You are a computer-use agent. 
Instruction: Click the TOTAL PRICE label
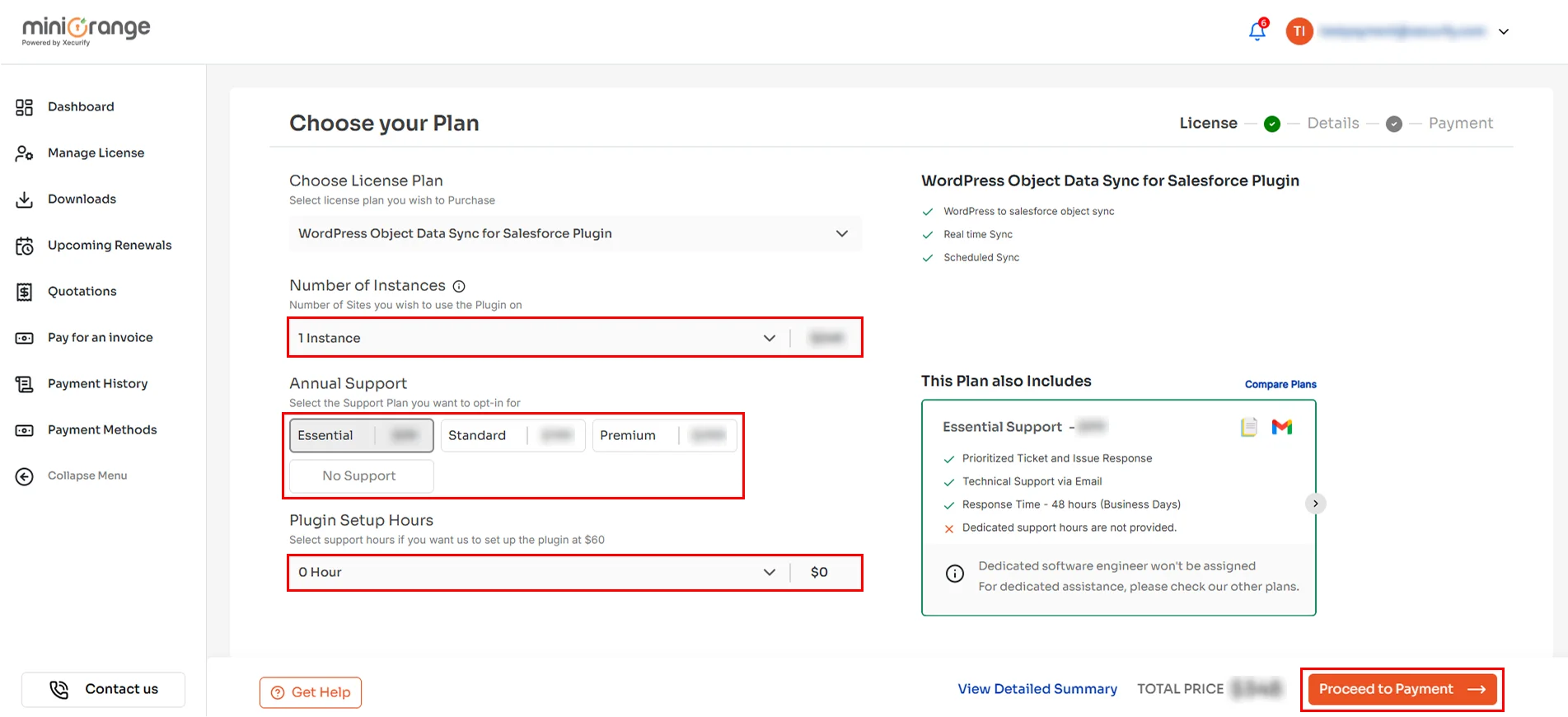click(x=1180, y=689)
